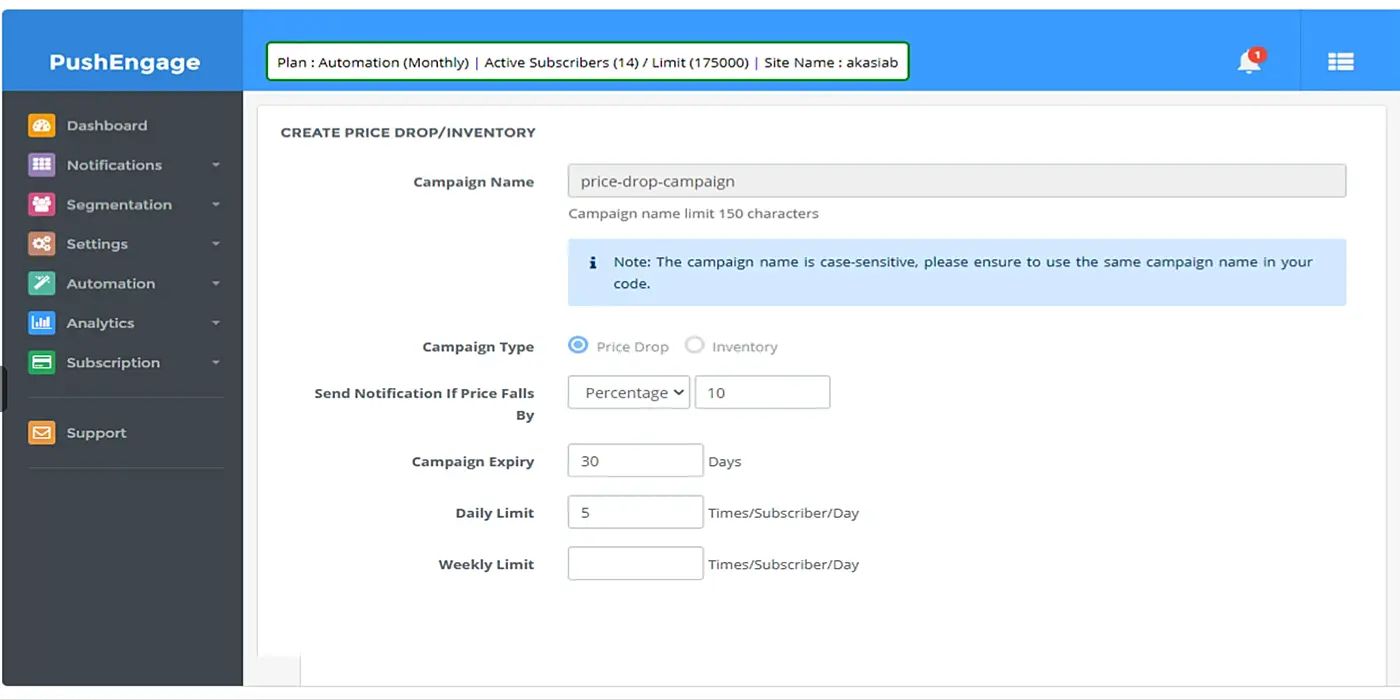
Task: Select the Inventory campaign type
Action: click(694, 345)
